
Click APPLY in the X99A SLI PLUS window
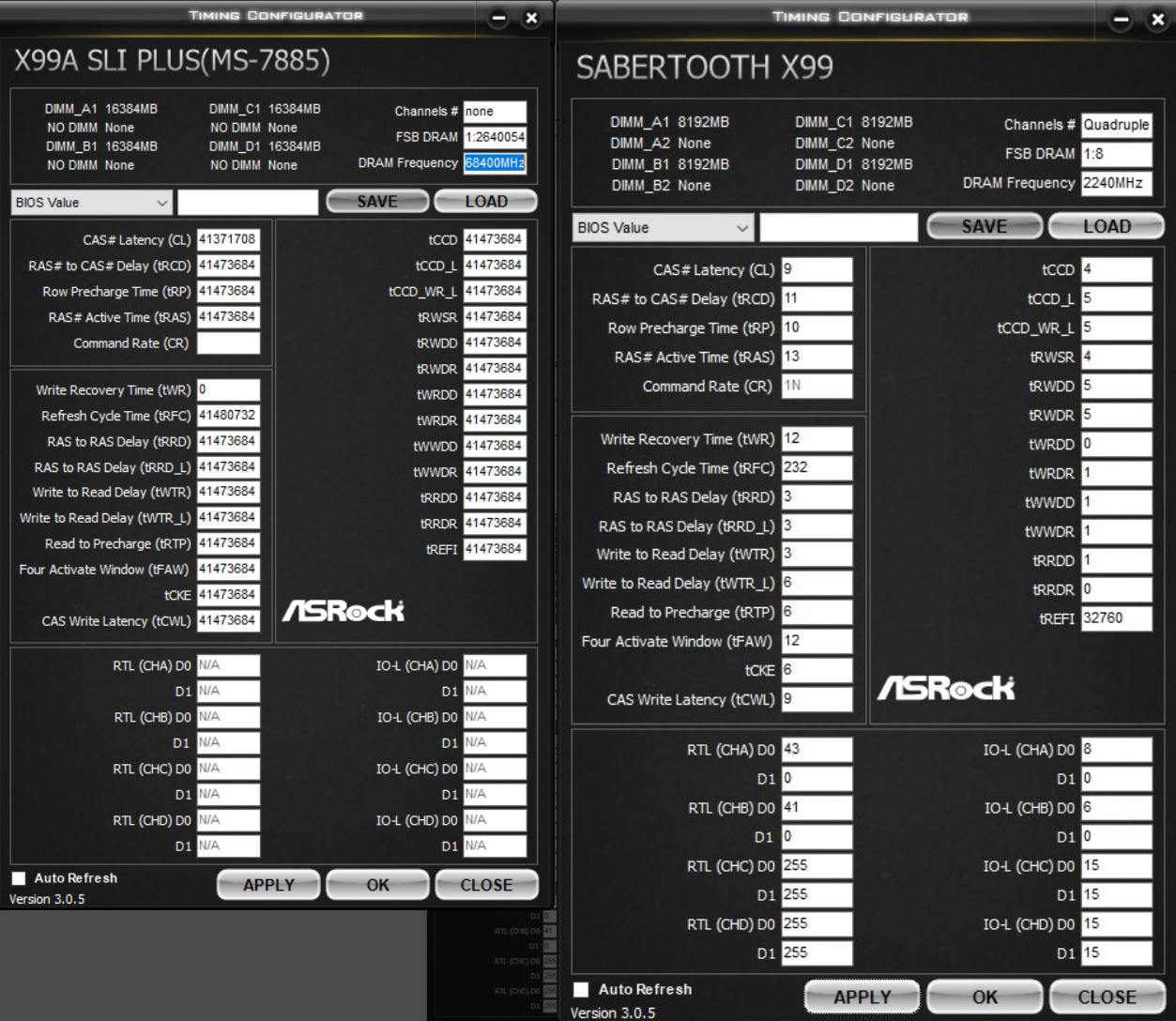268,885
